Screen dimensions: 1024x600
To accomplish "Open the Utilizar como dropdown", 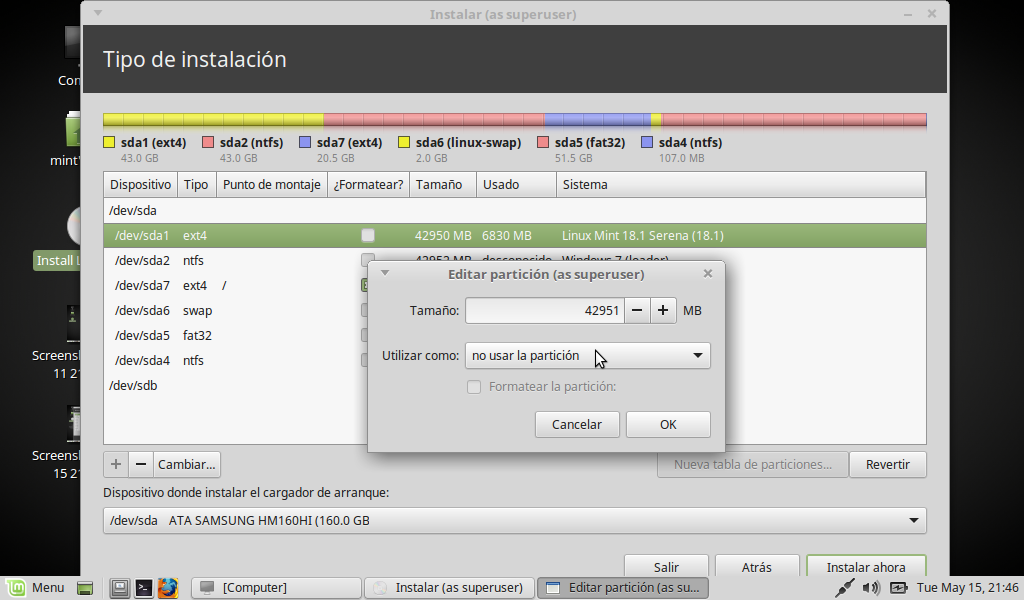I will coord(587,355).
